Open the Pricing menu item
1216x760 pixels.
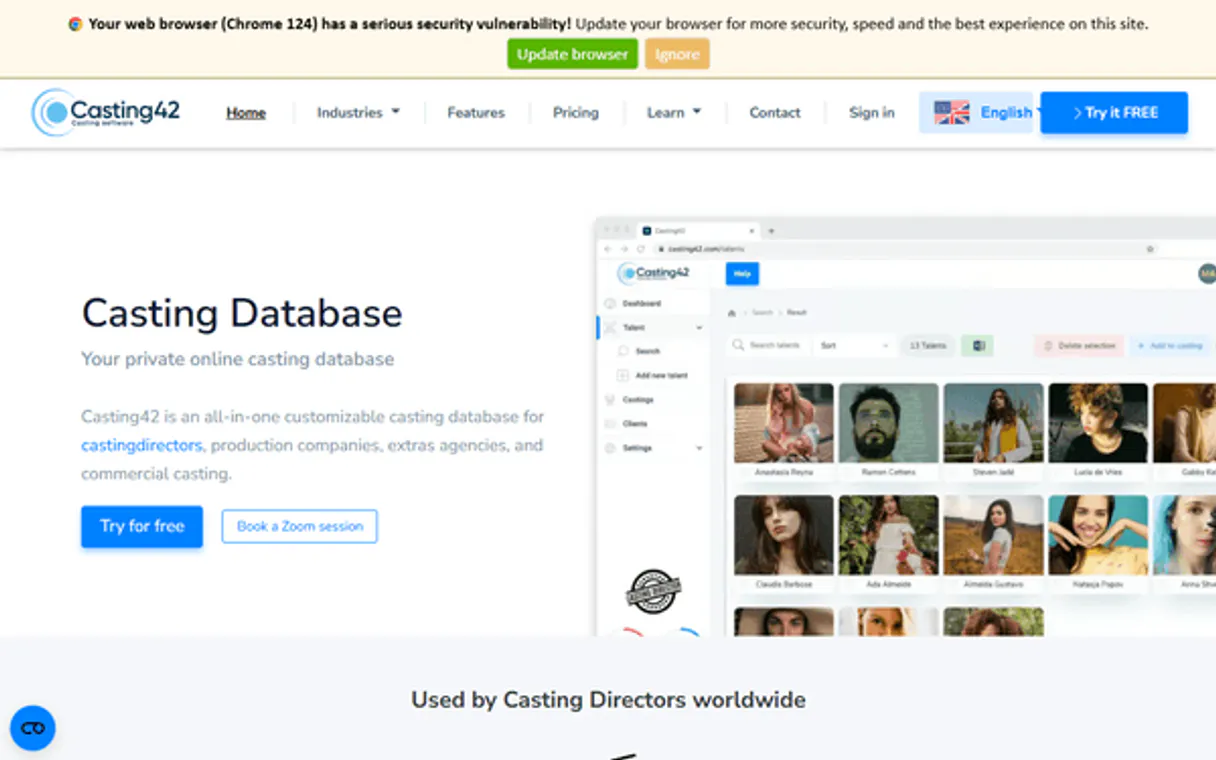[575, 112]
